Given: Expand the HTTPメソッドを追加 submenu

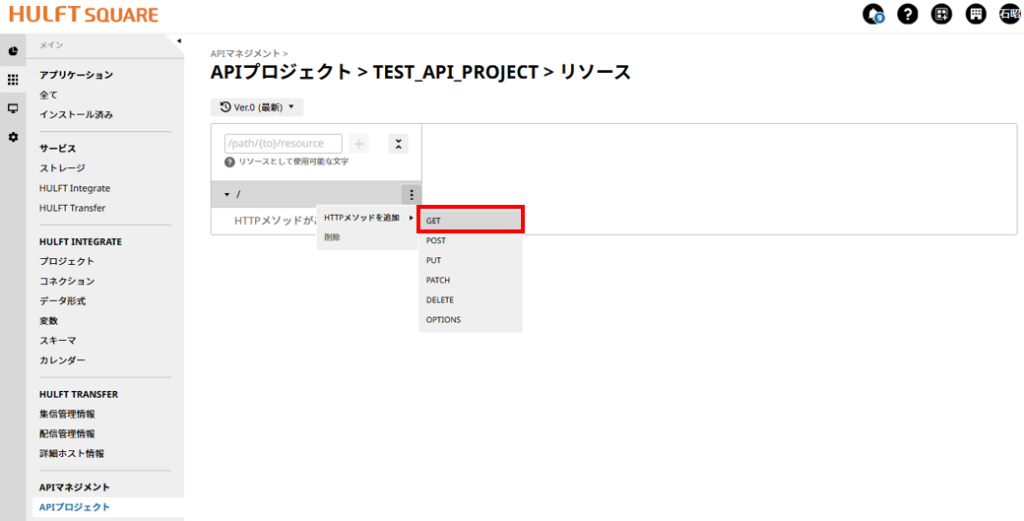Looking at the screenshot, I should click(x=368, y=217).
